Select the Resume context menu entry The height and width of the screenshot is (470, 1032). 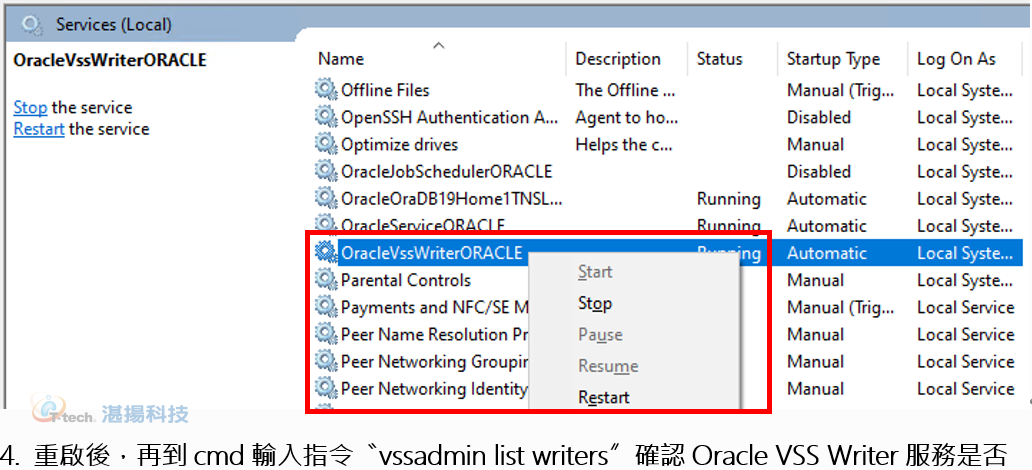608,366
